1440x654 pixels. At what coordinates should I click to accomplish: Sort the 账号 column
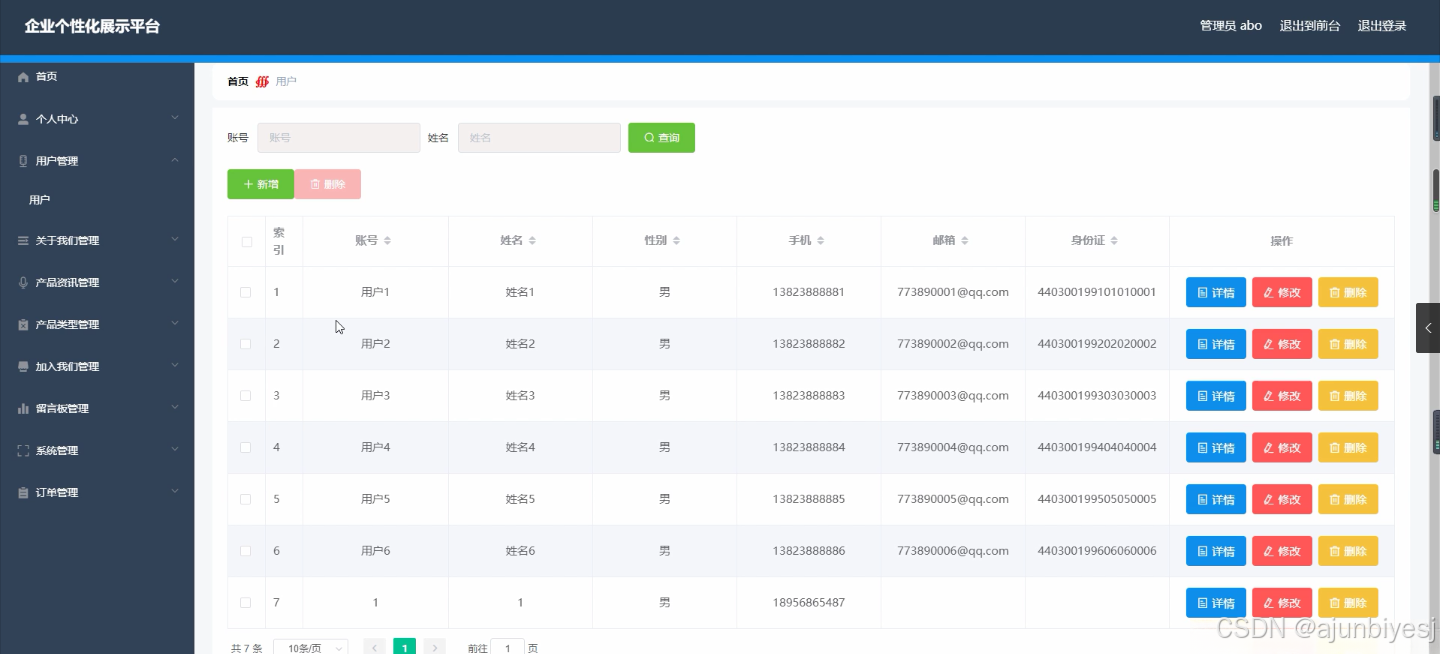click(387, 241)
